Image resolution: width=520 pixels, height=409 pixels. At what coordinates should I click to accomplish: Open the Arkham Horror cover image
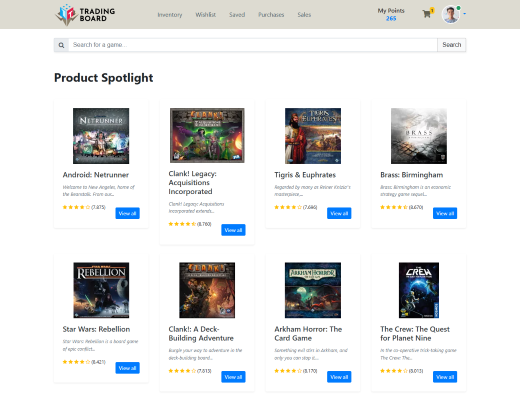[313, 290]
